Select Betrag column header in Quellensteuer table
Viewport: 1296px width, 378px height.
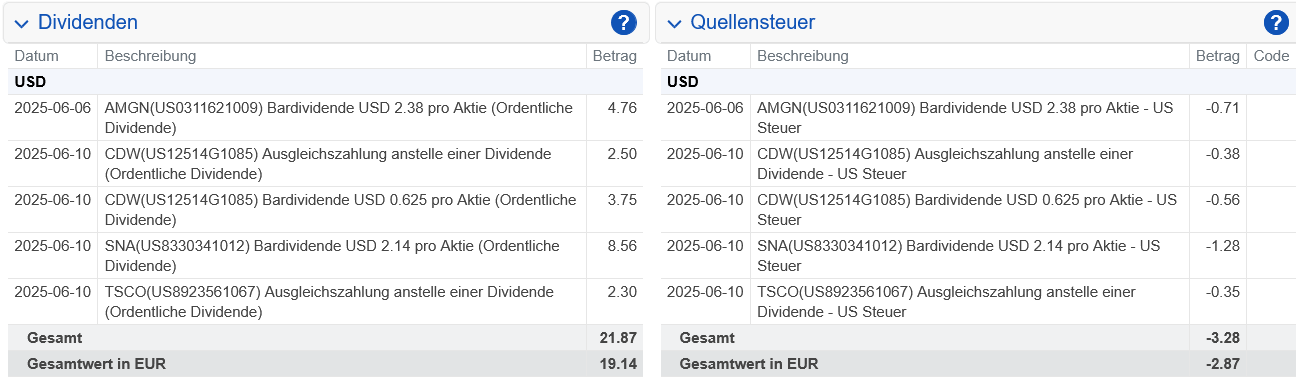1218,56
